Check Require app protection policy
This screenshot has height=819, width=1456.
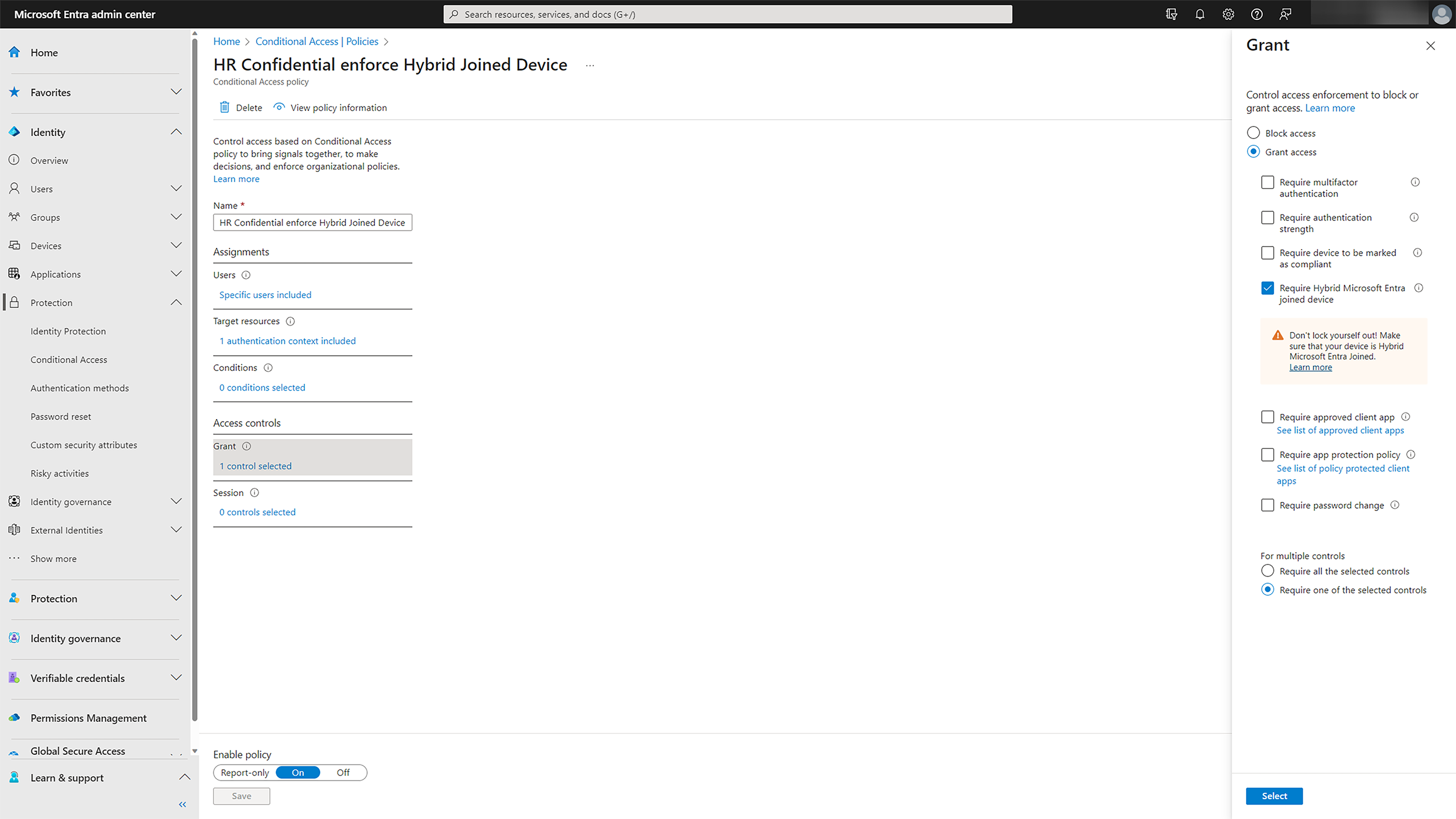pyautogui.click(x=1267, y=454)
